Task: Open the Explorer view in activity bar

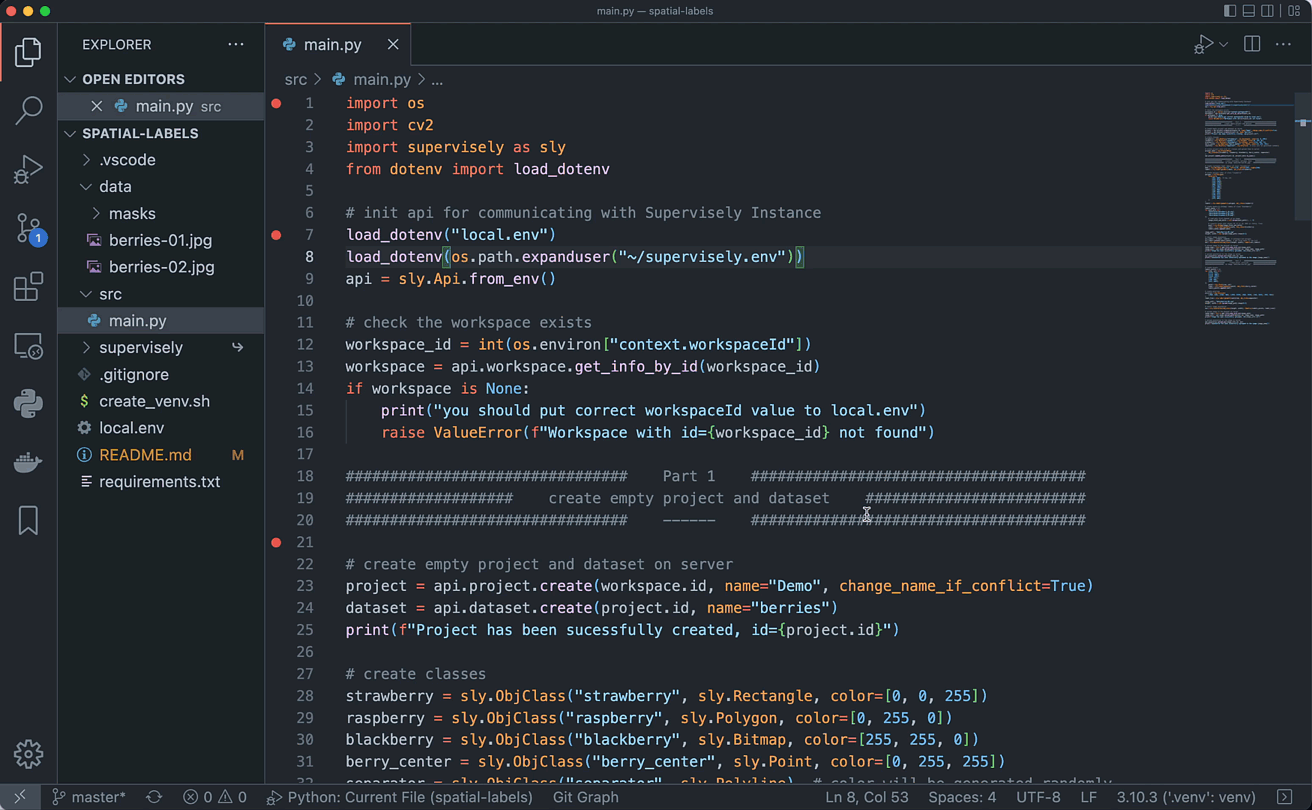Action: point(28,52)
